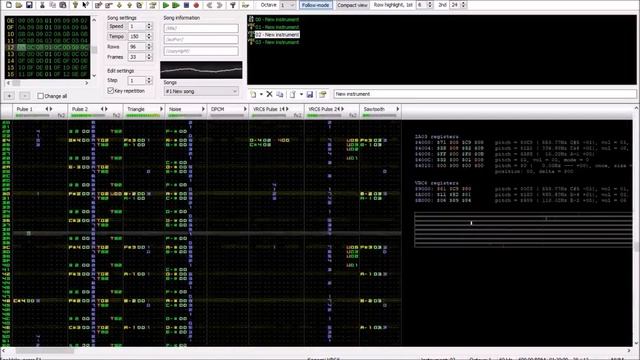Click the instrument name field
This screenshot has height=360, width=640.
coord(484,94)
